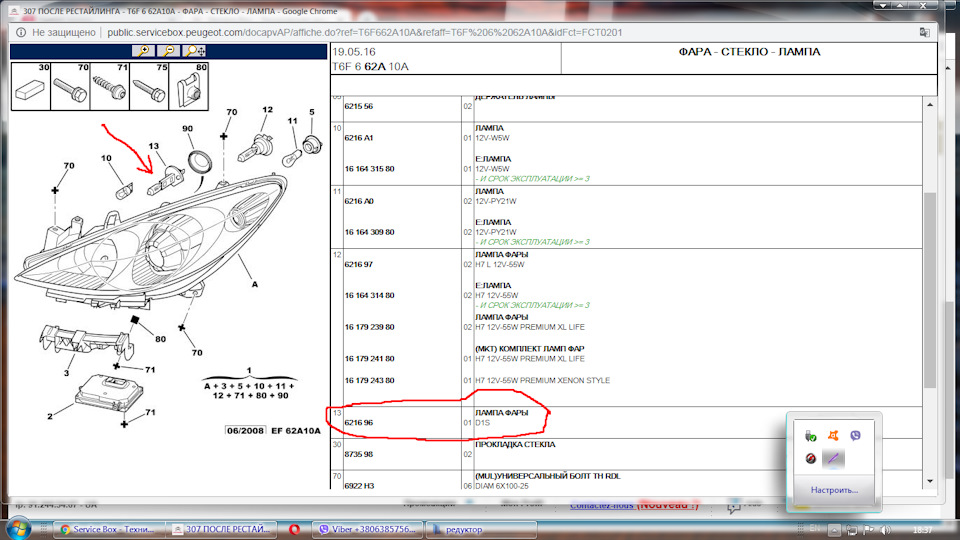Click callout 3 bracket on the diagram
Screen dimensions: 960x540
66,373
